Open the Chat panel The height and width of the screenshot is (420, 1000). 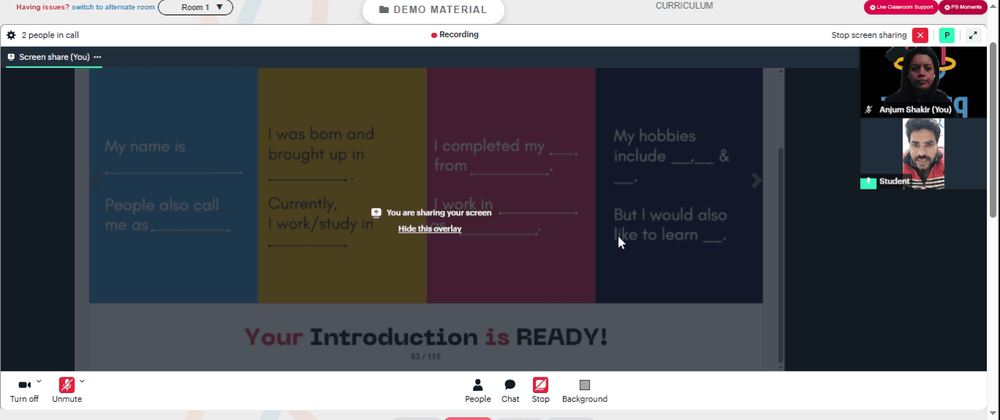(x=510, y=390)
